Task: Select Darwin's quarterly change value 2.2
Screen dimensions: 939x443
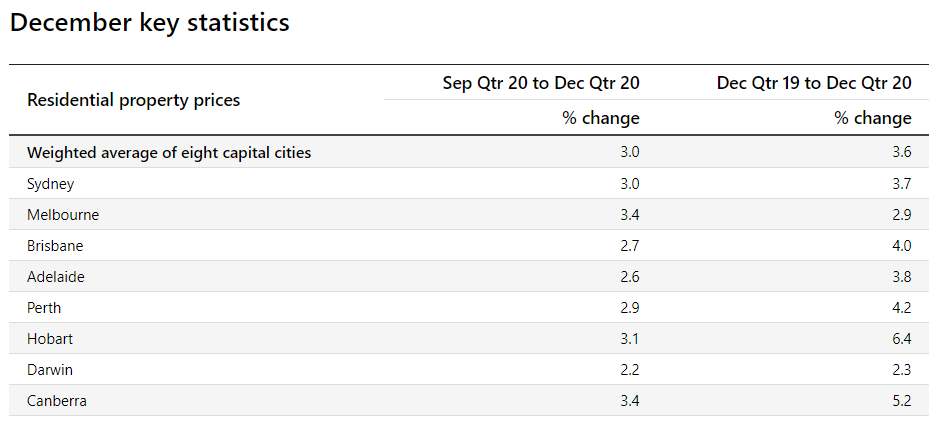Action: 629,370
